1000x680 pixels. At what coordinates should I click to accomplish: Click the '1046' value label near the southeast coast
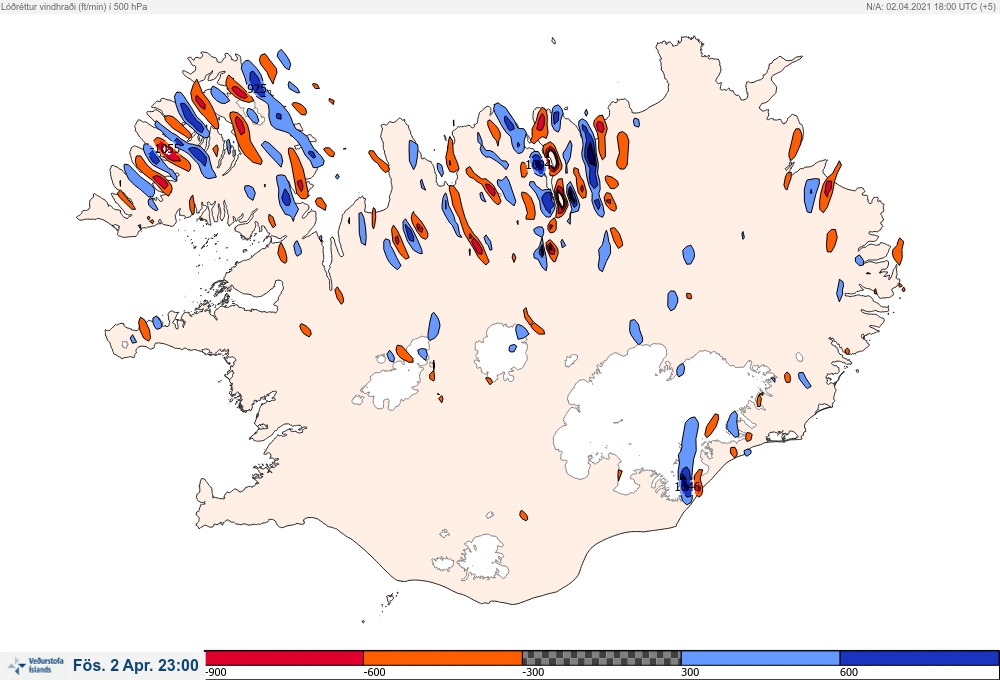point(687,487)
